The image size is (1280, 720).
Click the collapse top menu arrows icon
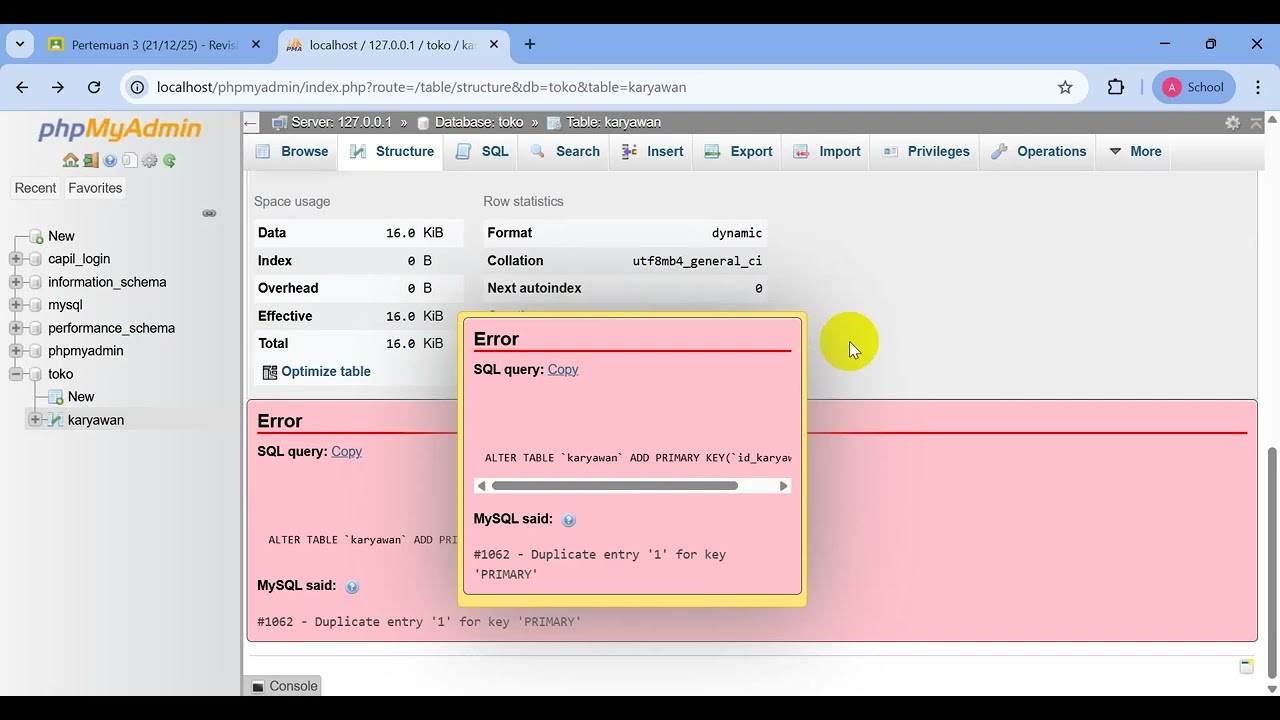click(x=1256, y=122)
